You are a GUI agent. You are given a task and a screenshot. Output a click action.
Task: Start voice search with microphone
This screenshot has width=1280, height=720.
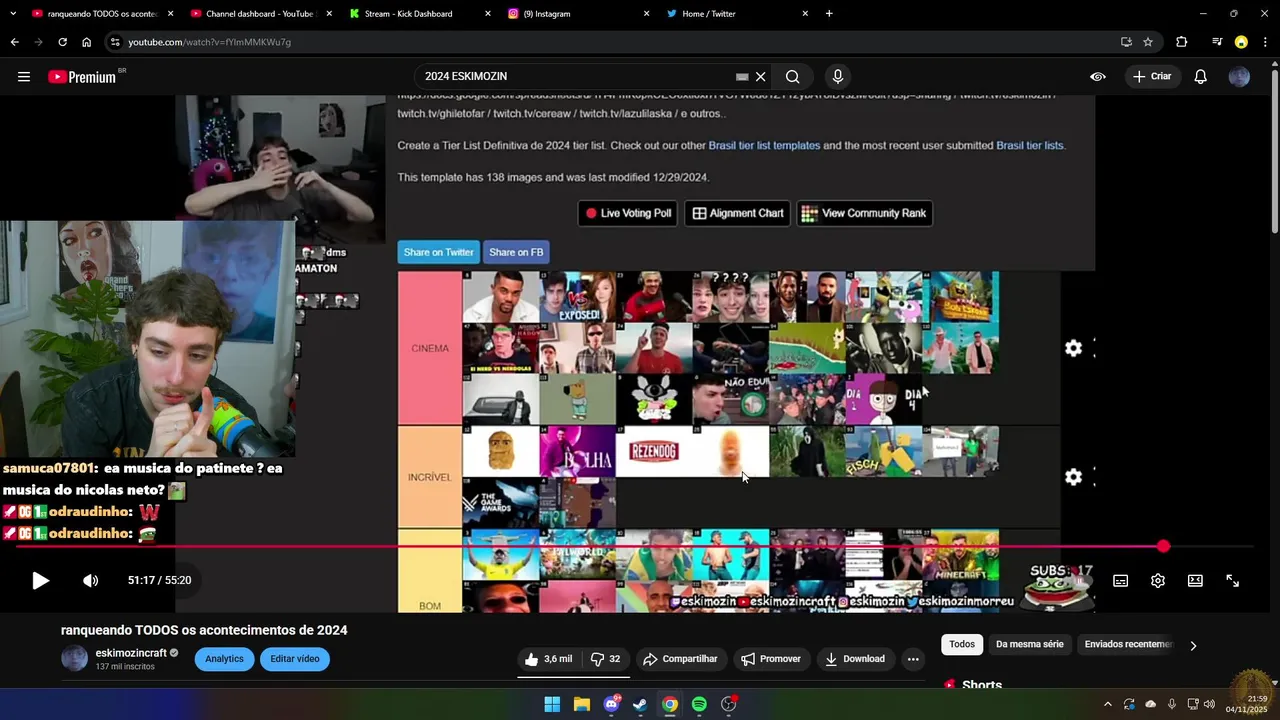coord(838,77)
